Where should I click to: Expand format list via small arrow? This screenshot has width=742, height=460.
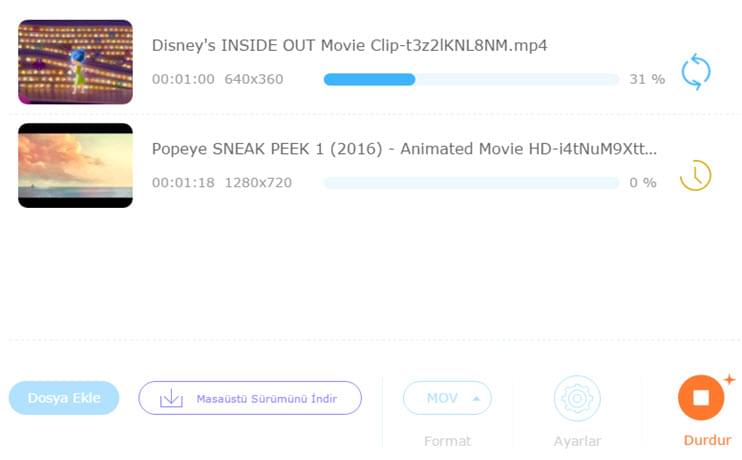tap(475, 399)
